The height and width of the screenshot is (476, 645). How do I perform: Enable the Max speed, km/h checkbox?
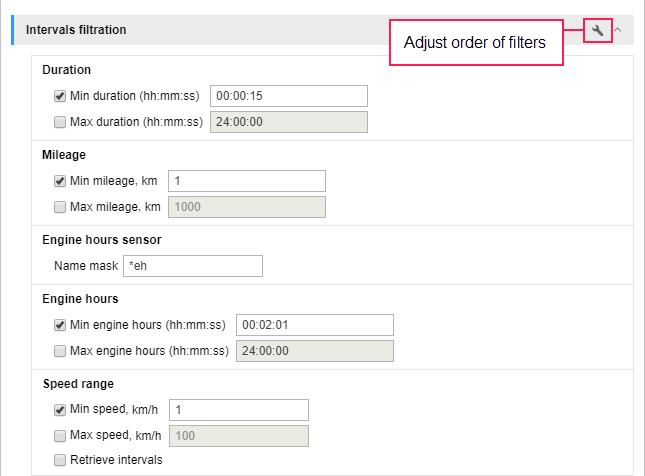(x=60, y=436)
